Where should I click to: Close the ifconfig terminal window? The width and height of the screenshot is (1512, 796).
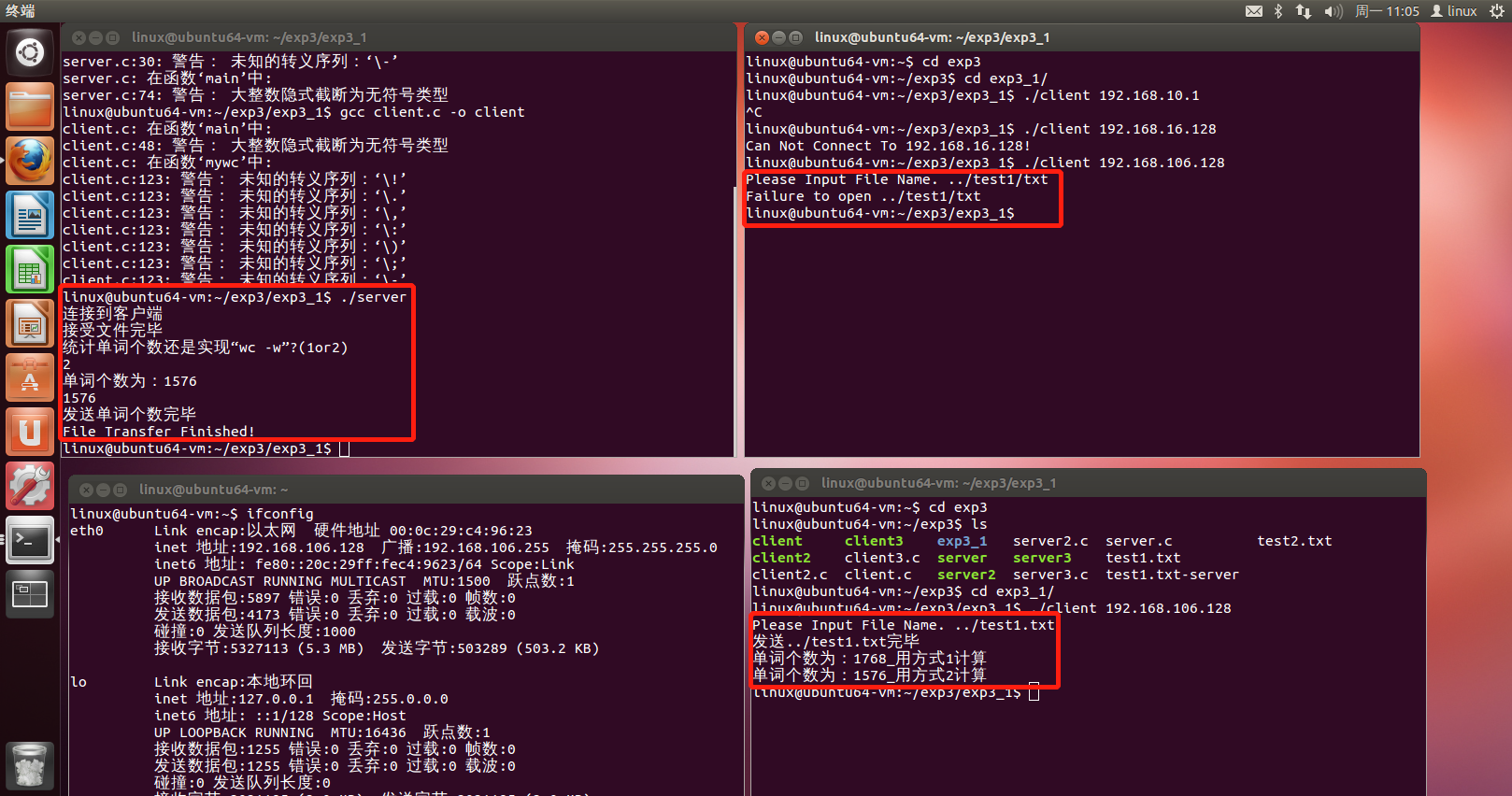tap(86, 490)
